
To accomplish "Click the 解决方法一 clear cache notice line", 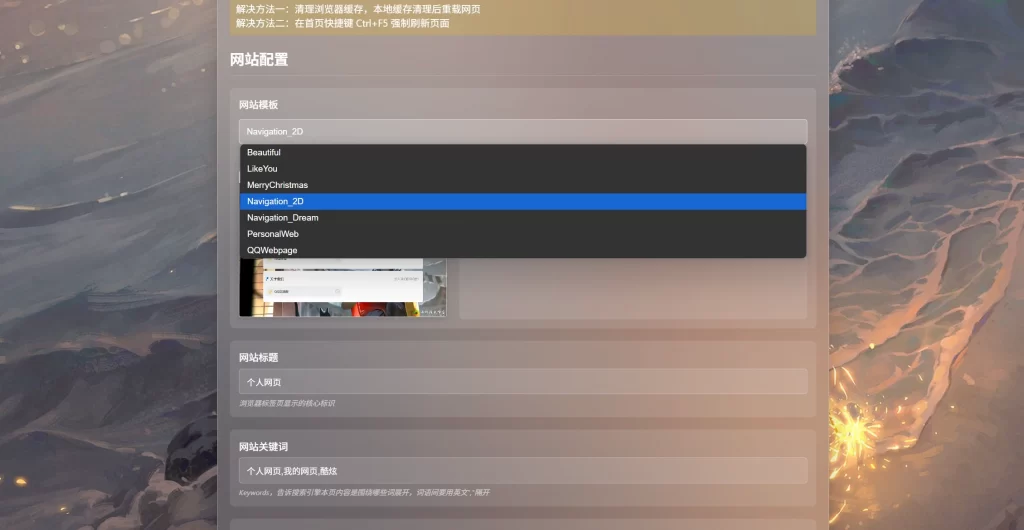I will (x=358, y=9).
